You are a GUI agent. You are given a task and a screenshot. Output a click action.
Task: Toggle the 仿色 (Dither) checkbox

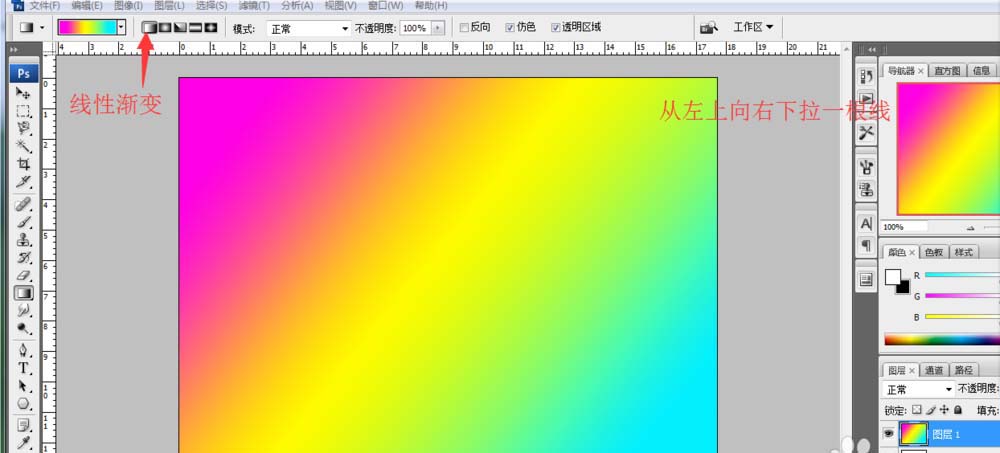511,27
